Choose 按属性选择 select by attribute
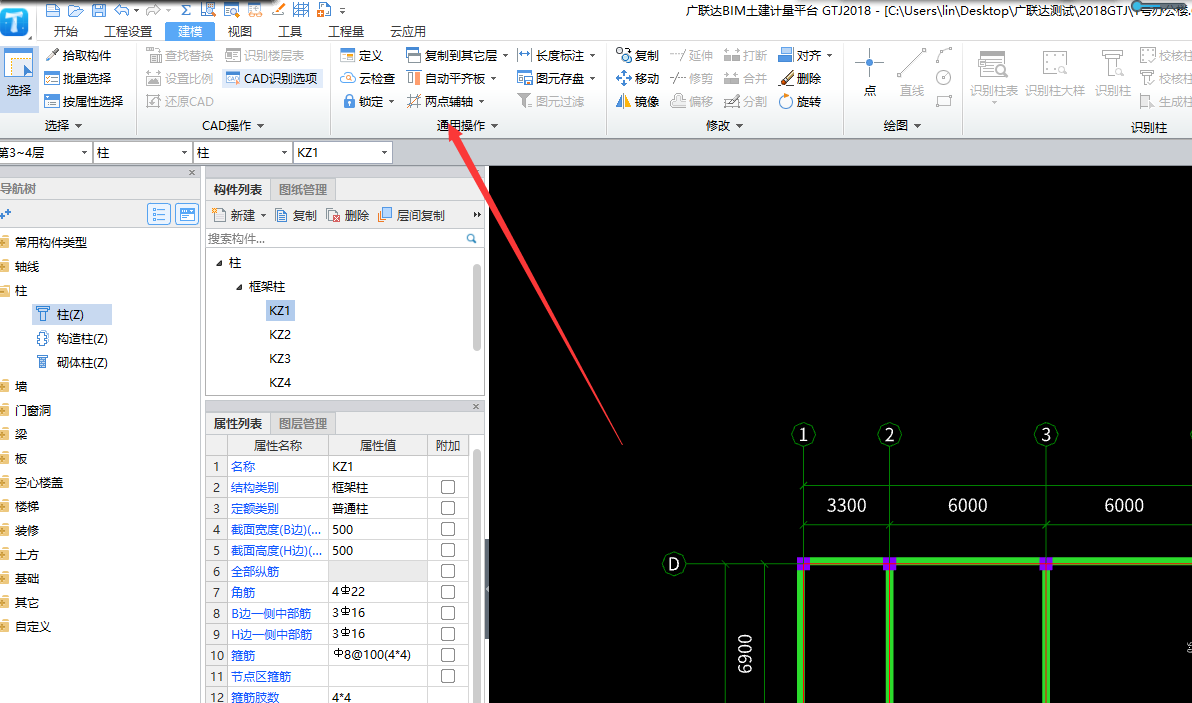Viewport: 1192px width, 703px height. tap(84, 101)
